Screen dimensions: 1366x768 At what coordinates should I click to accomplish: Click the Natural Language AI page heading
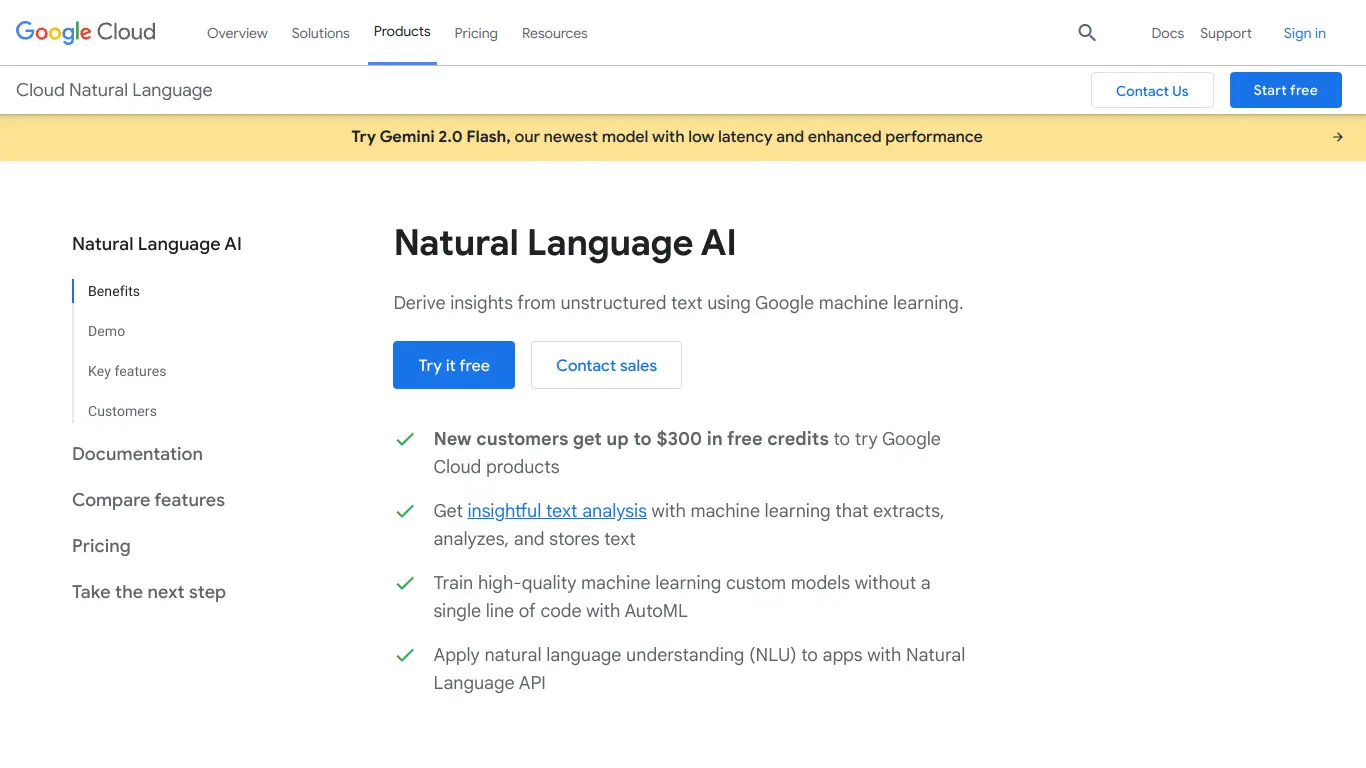[x=565, y=243]
